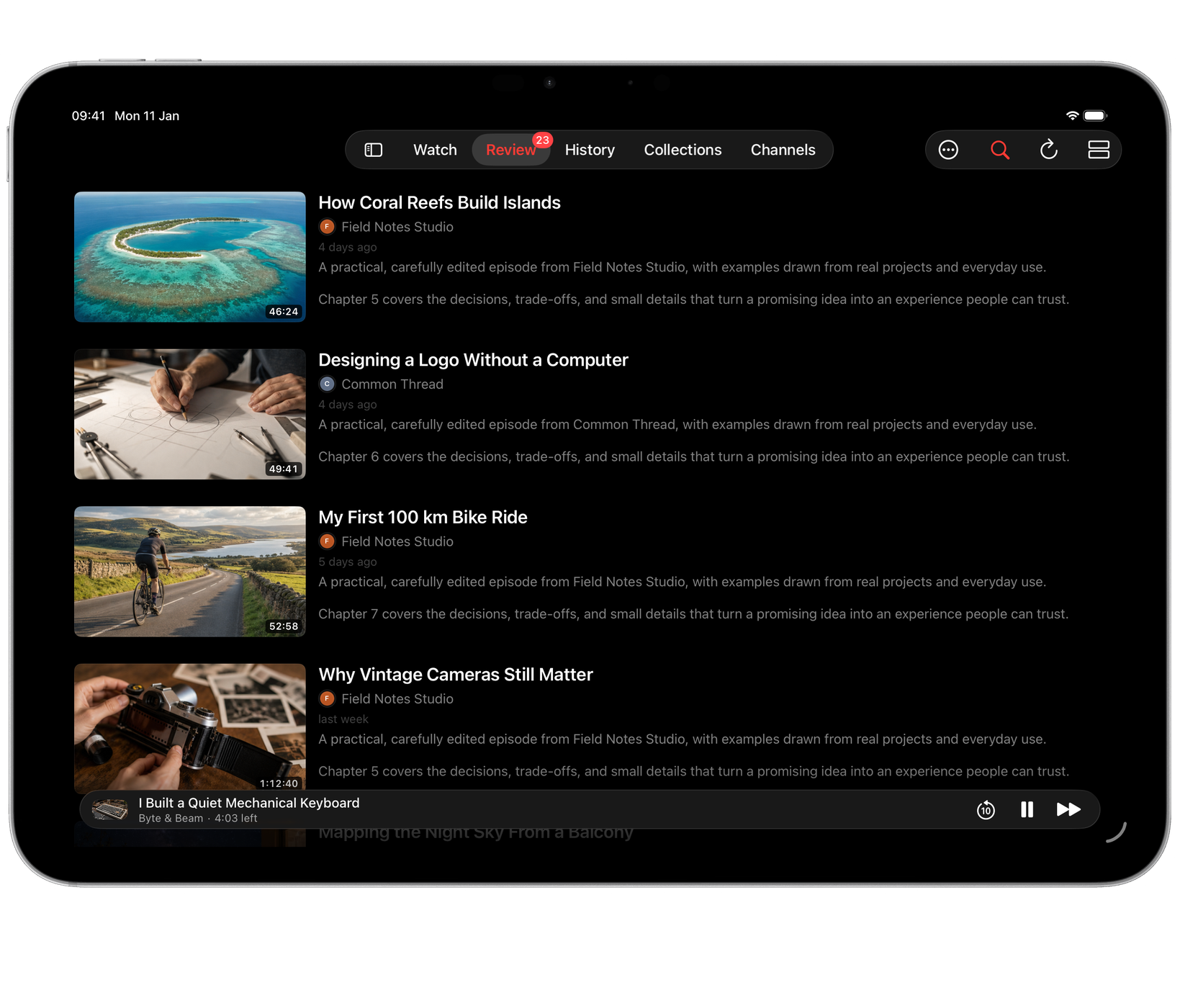Click the 46:24 duration label
Image resolution: width=1180 pixels, height=1008 pixels.
[x=283, y=312]
